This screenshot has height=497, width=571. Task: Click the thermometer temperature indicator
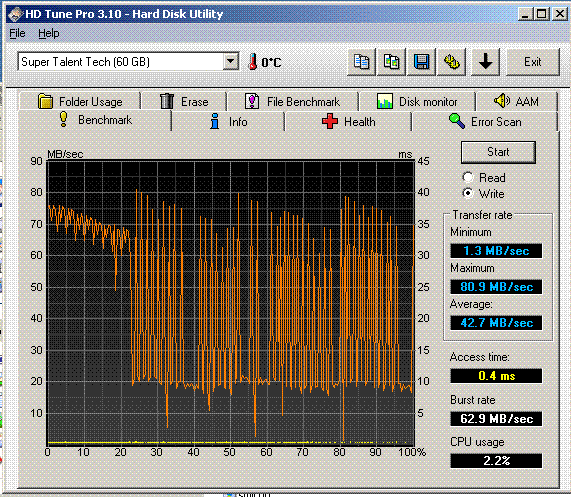pos(252,62)
